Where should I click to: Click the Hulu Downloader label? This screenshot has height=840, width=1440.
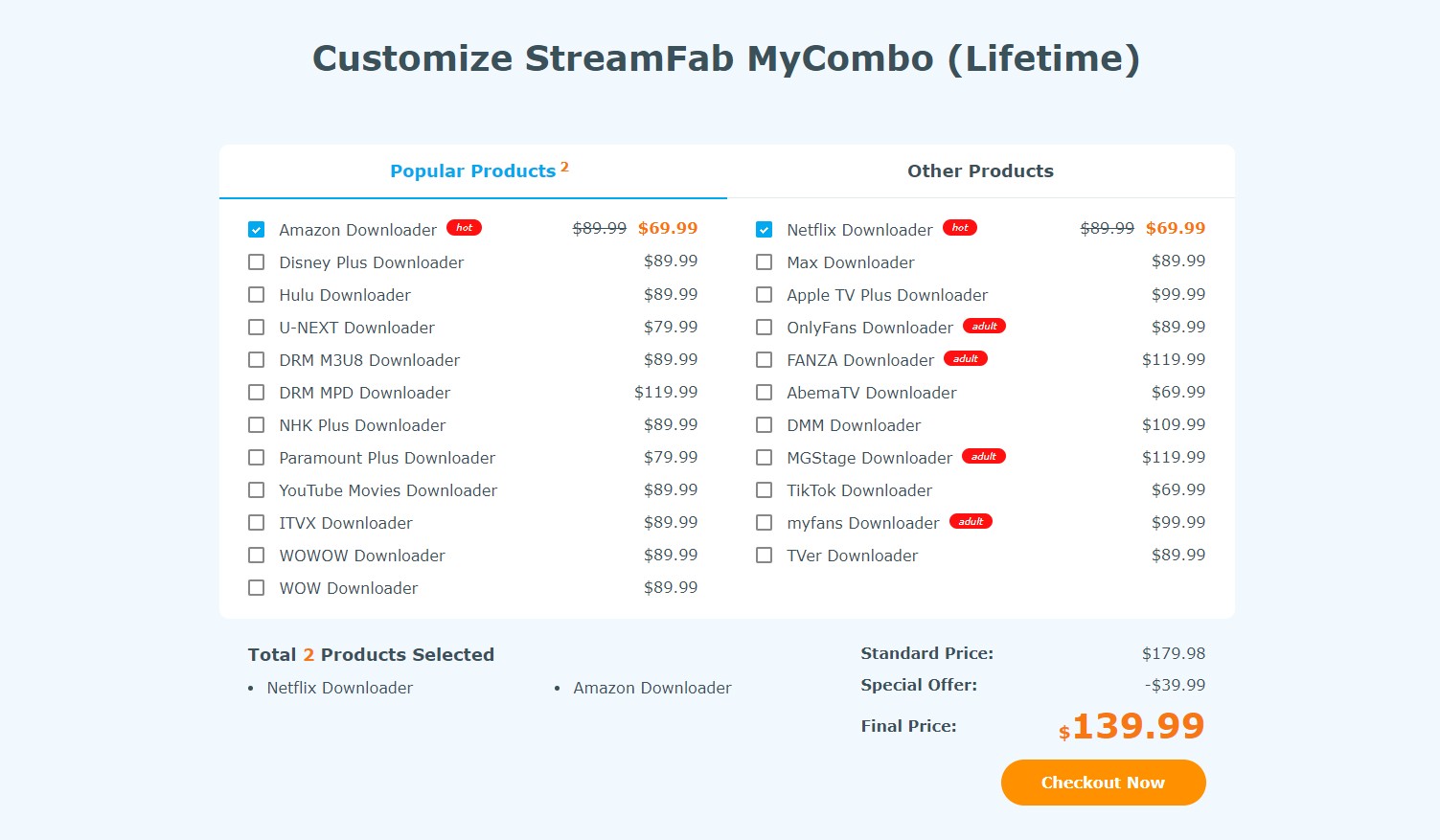[x=345, y=295]
